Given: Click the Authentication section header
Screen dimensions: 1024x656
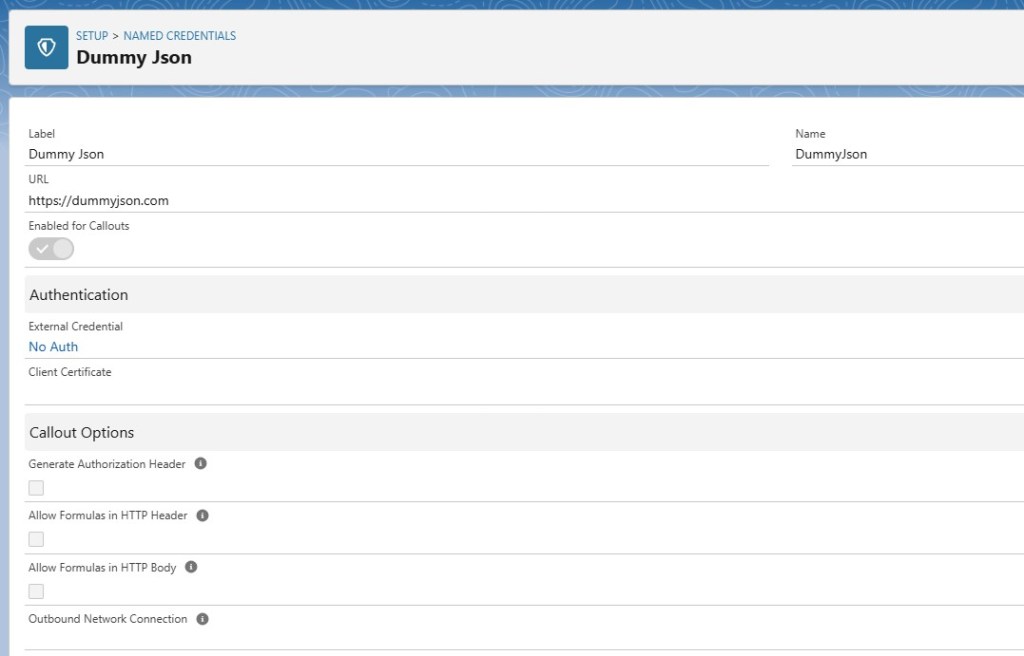Looking at the screenshot, I should (x=79, y=295).
